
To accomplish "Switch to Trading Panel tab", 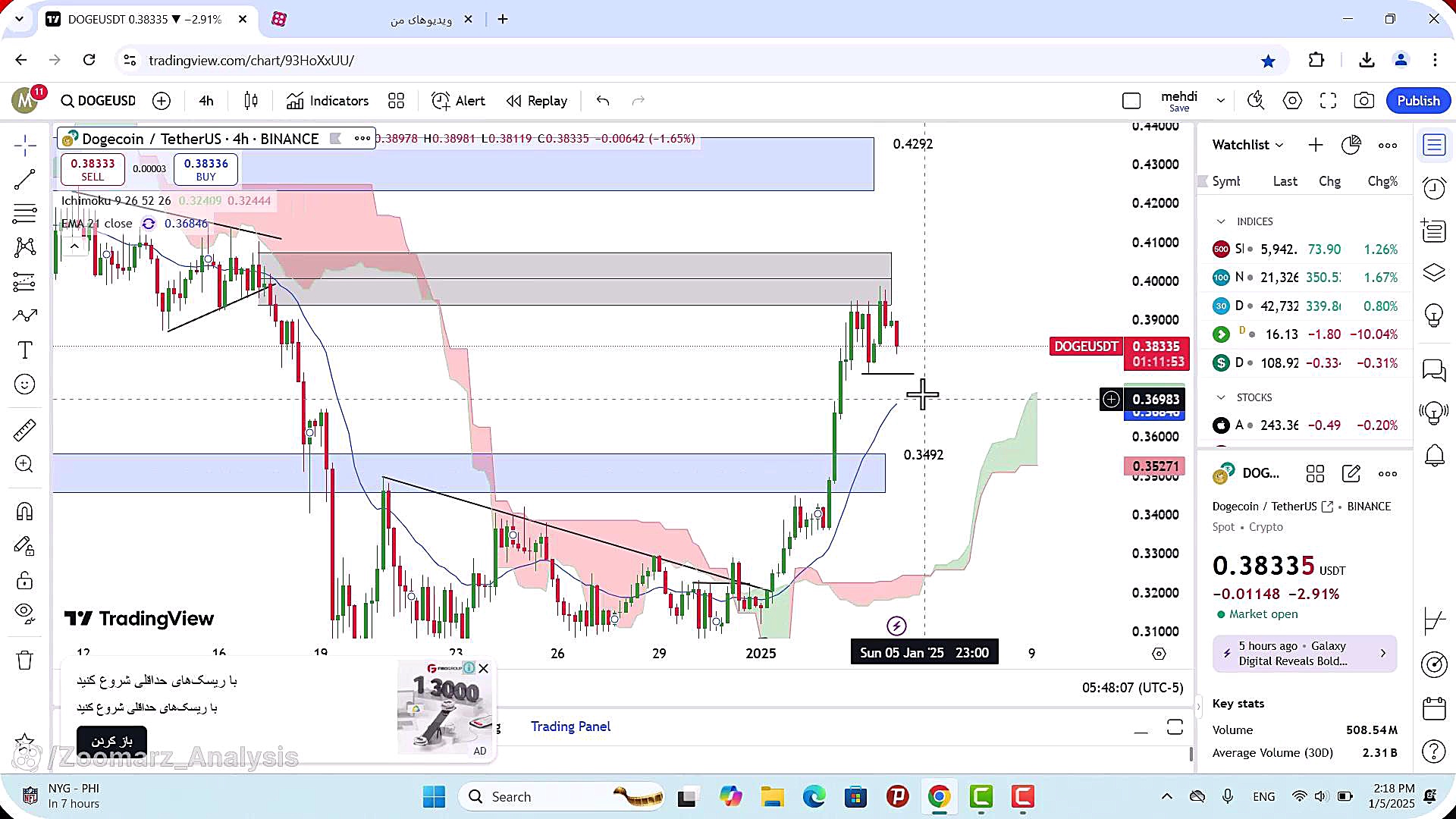I will coord(570,726).
